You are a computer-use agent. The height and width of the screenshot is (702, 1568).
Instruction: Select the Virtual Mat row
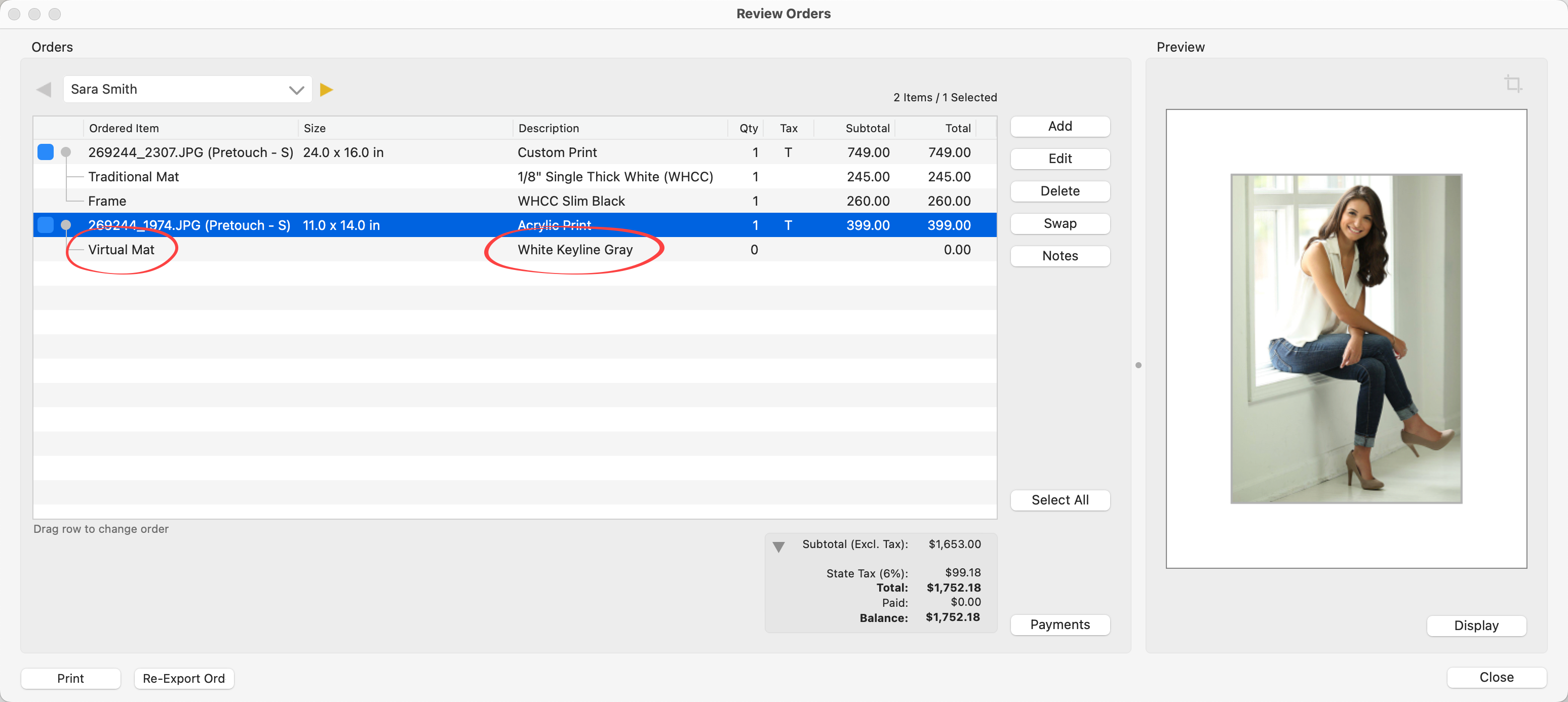121,250
